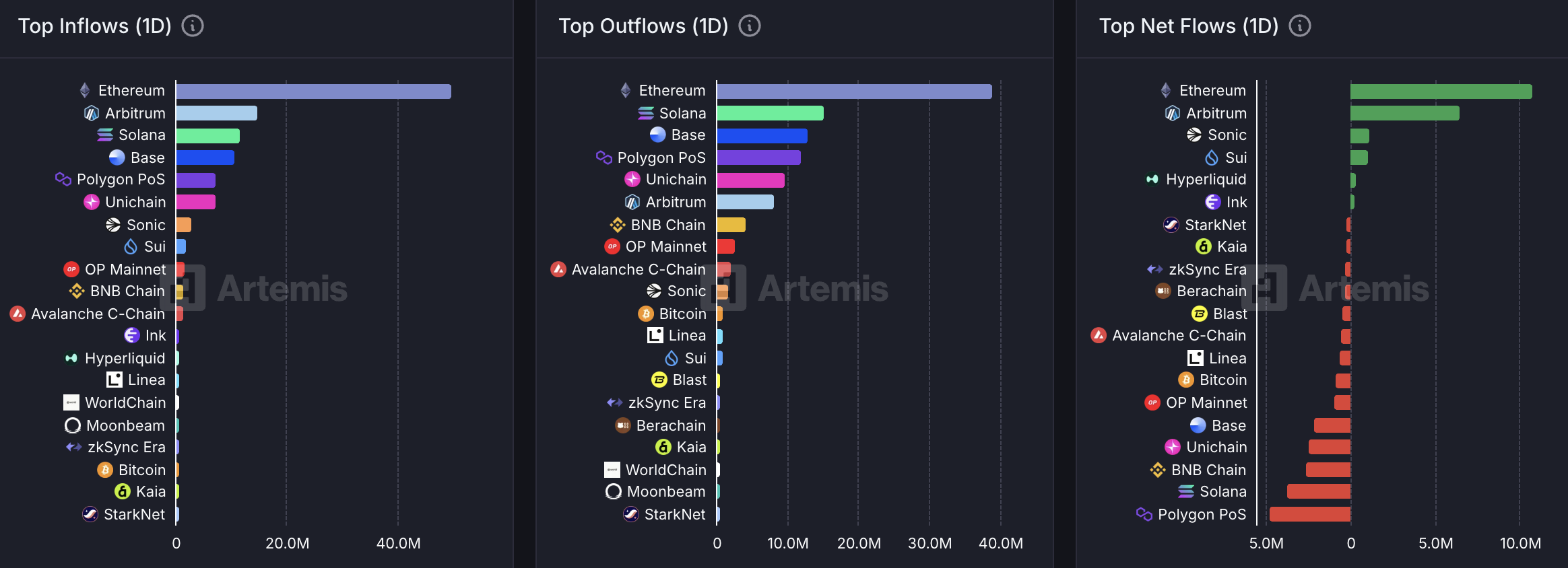The image size is (1568, 568).
Task: Click the Unichain pink bar in Top Outflows
Action: coord(751,180)
